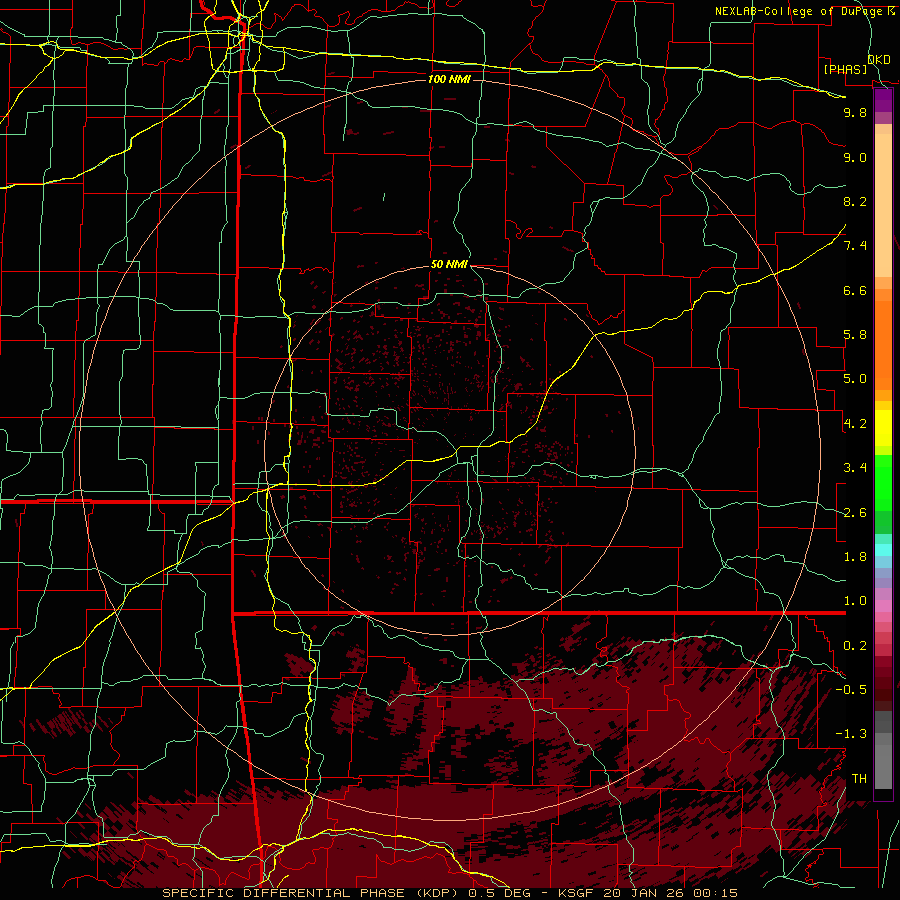Click the 5.0 value on the color scale
This screenshot has width=900, height=900.
coord(855,379)
